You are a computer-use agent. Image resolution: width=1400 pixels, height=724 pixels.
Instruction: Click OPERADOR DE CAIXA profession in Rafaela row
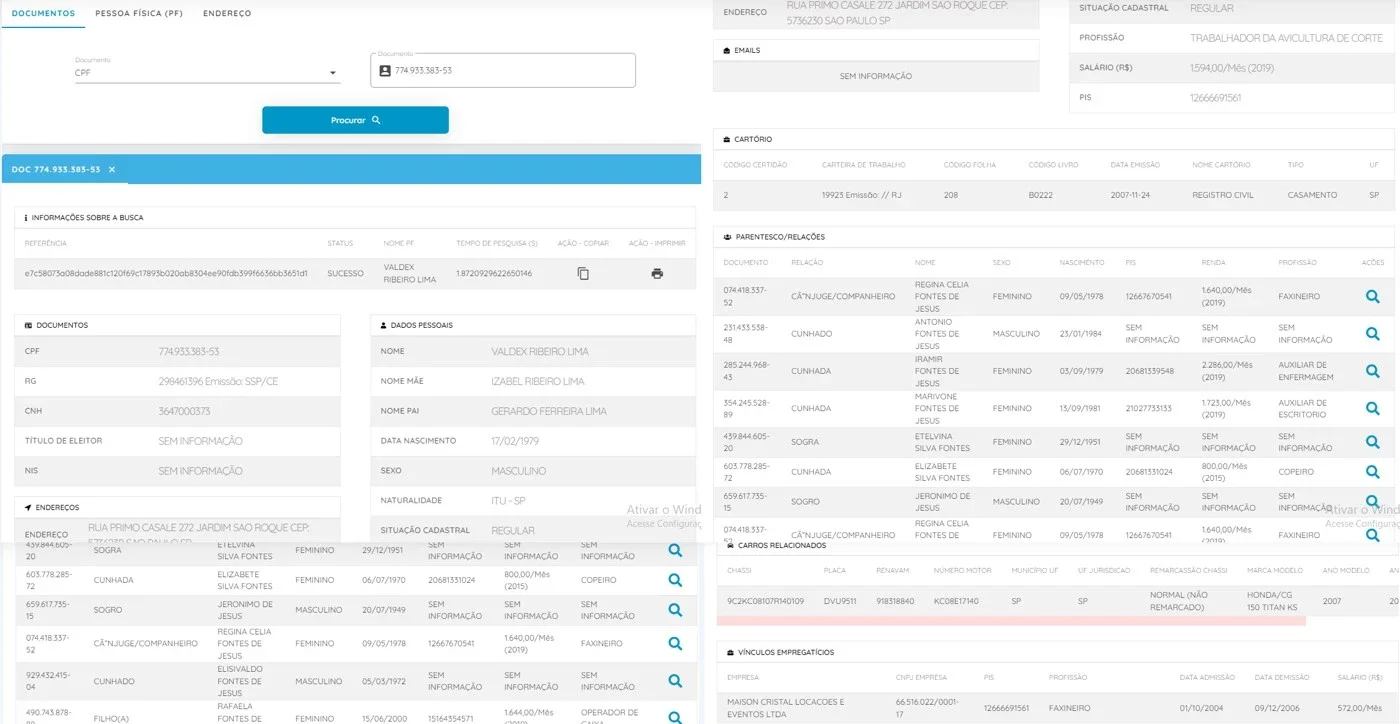[610, 717]
